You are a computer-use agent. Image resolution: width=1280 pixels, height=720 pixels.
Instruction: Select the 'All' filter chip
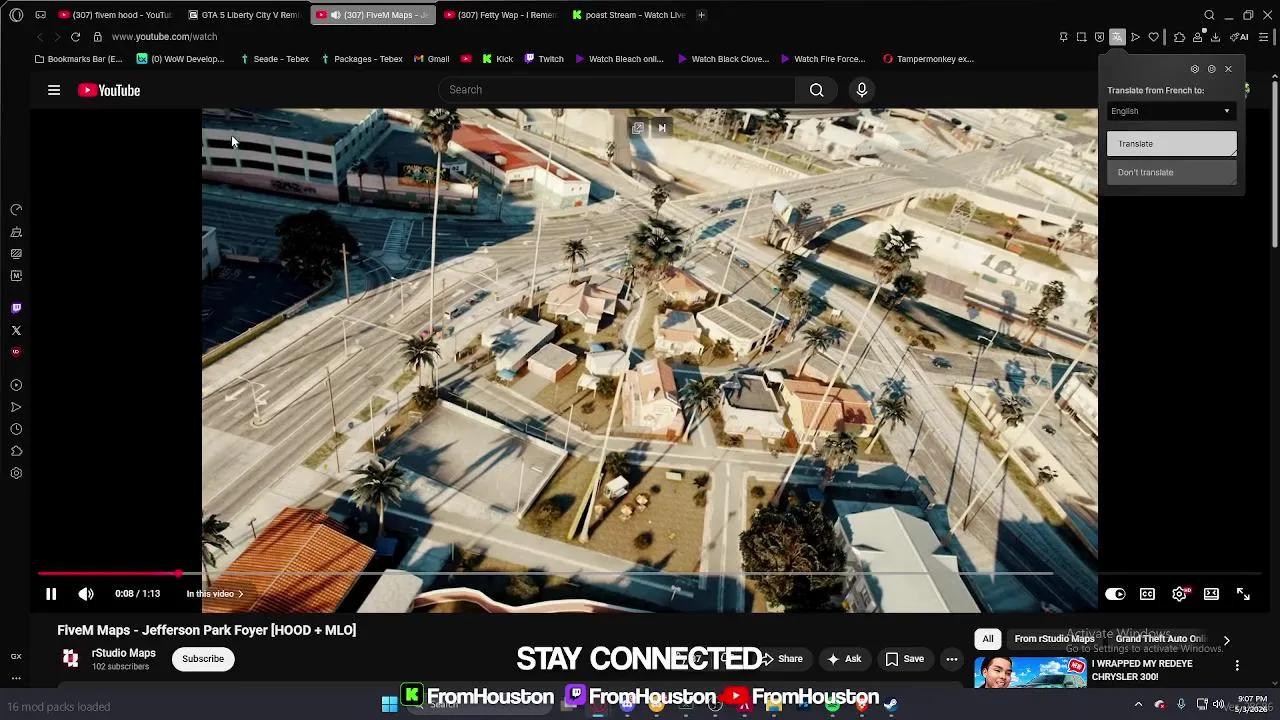click(988, 639)
